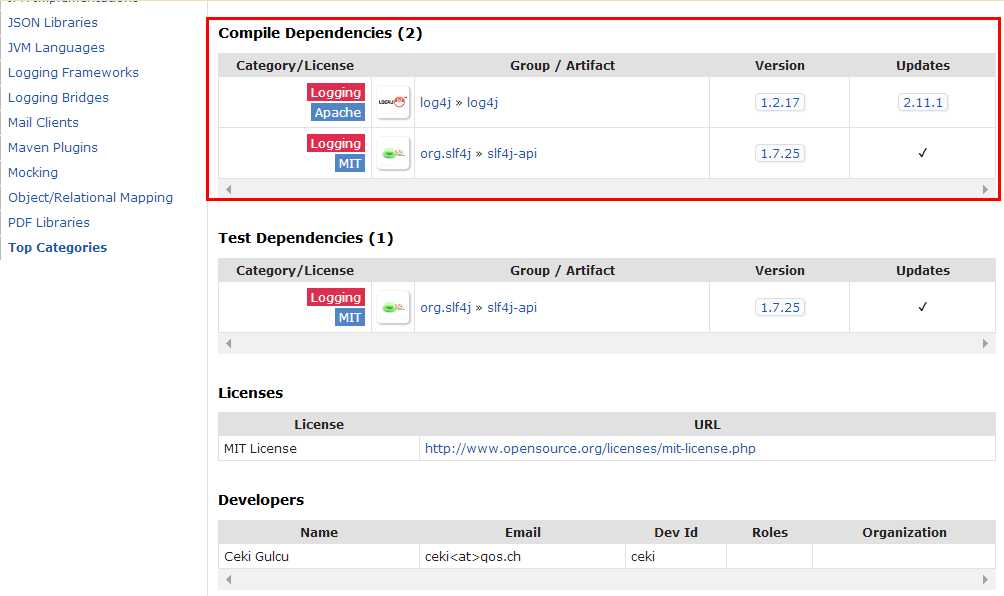Open Mocking category
The width and height of the screenshot is (1004, 596).
[33, 172]
